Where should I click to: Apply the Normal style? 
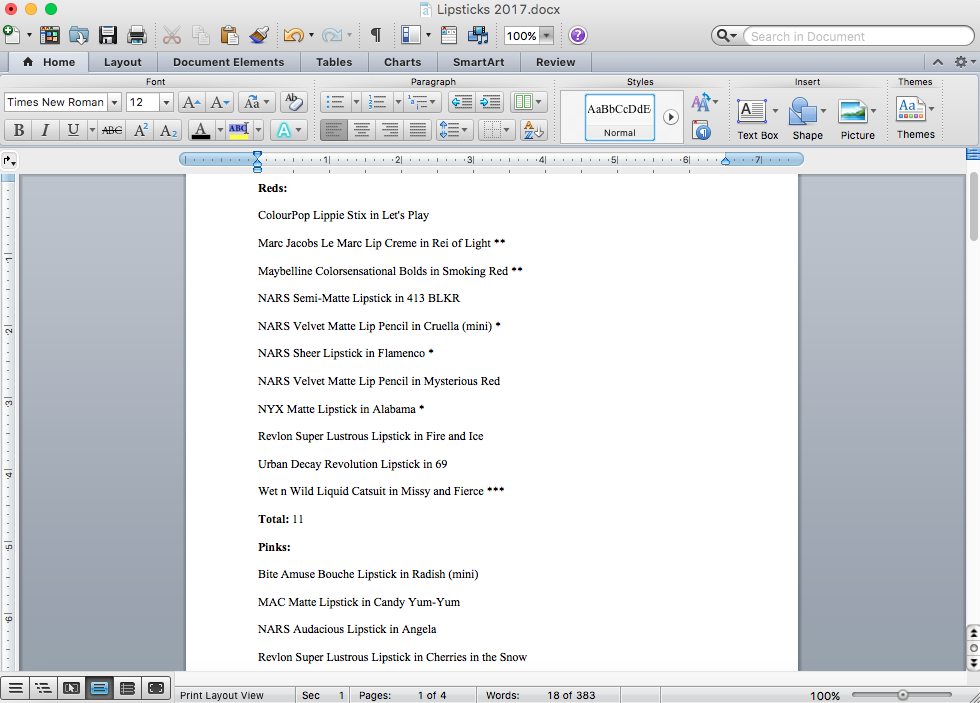click(x=619, y=117)
